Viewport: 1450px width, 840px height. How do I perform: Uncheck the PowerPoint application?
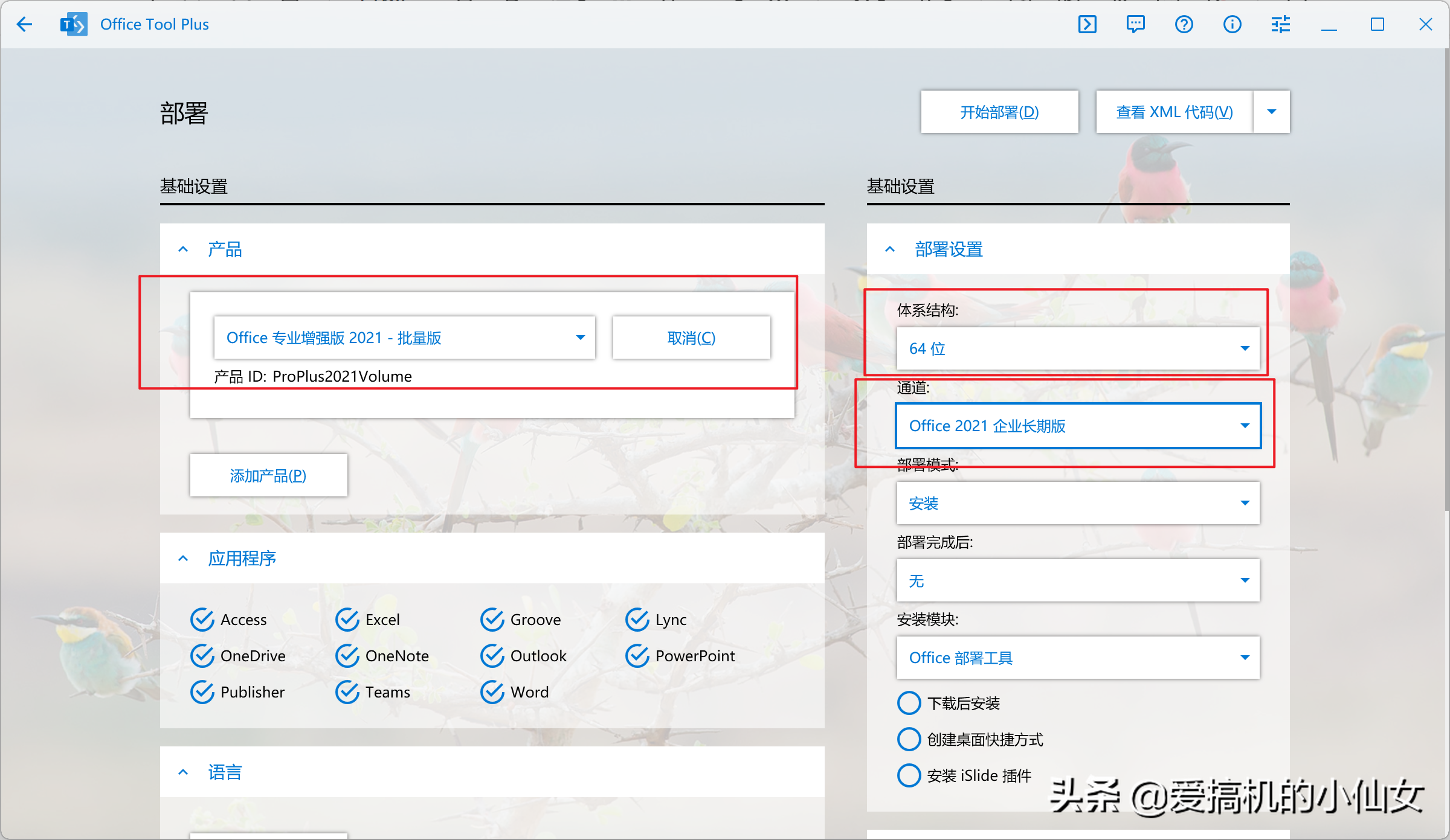pos(680,656)
